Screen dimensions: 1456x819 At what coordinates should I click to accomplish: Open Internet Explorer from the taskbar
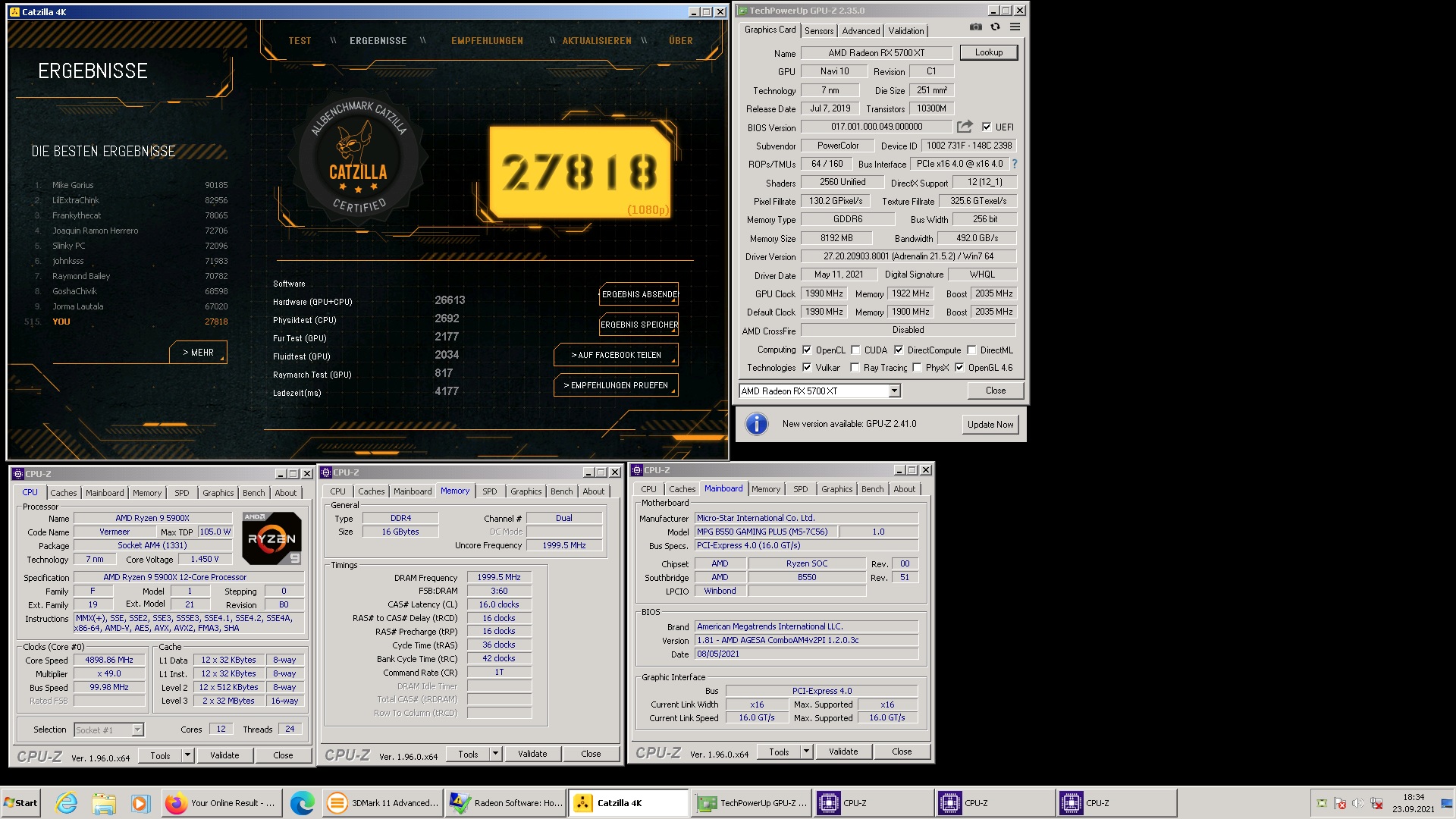point(67,803)
